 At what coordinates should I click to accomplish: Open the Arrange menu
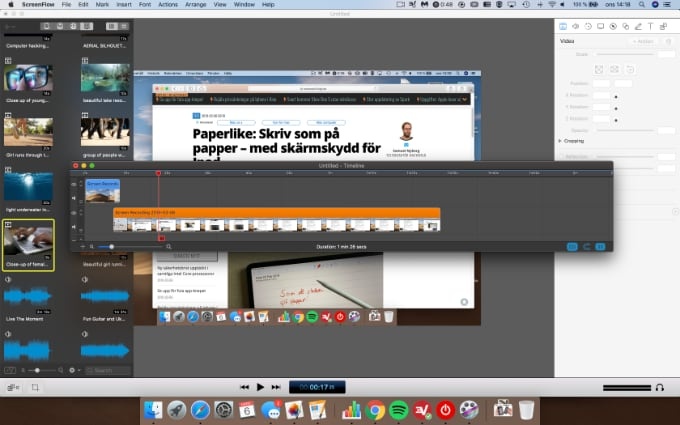tap(196, 4)
